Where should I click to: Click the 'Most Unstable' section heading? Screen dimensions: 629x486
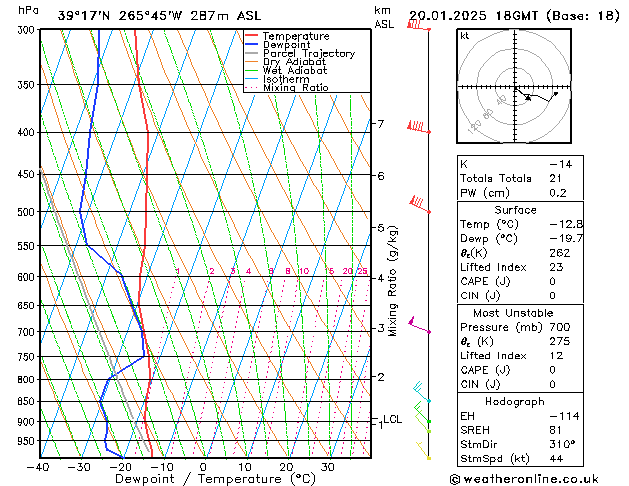[x=513, y=313]
